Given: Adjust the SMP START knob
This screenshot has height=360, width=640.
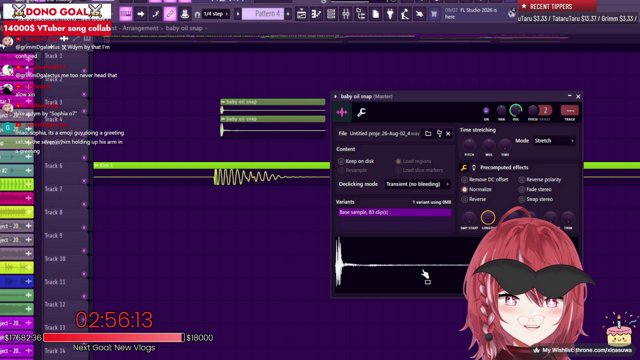Looking at the screenshot, I should point(469,218).
